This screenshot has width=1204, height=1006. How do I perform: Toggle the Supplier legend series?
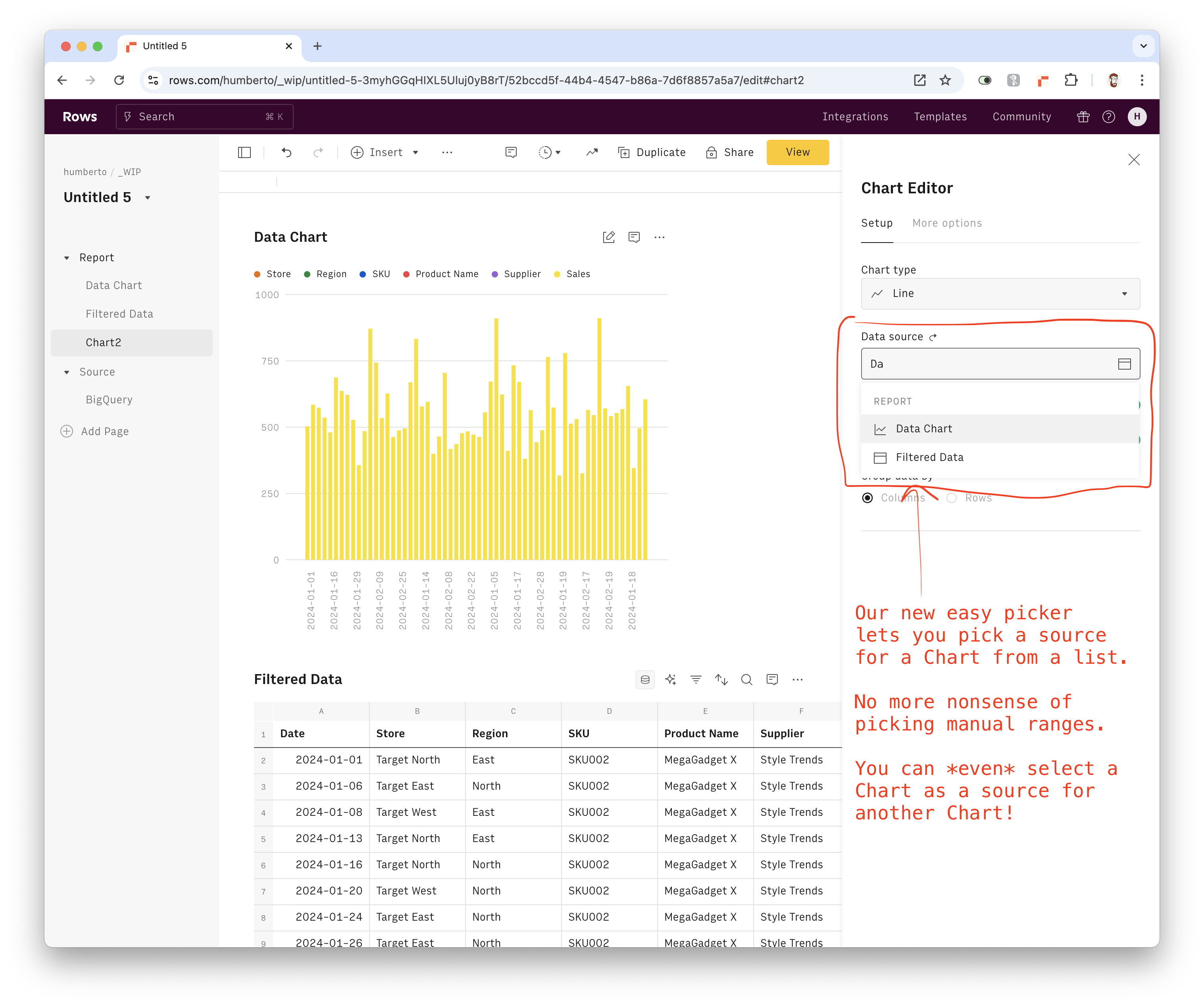[516, 274]
